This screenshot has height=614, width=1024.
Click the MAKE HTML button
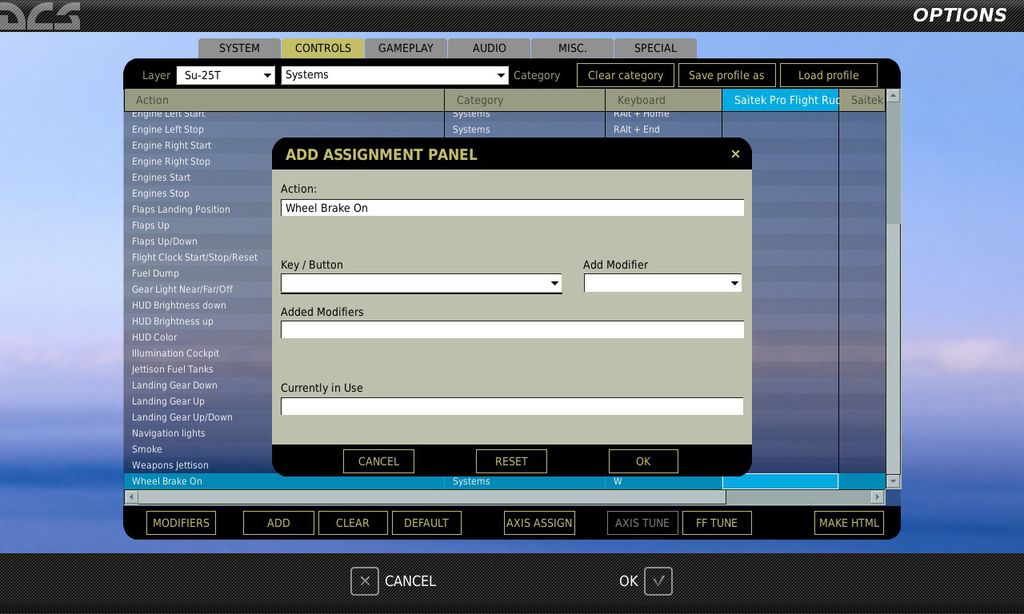(848, 523)
